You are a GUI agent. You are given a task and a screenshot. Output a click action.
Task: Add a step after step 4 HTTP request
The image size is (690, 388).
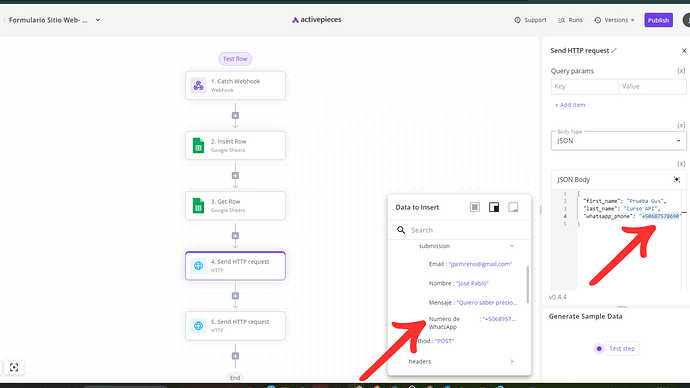click(x=235, y=296)
